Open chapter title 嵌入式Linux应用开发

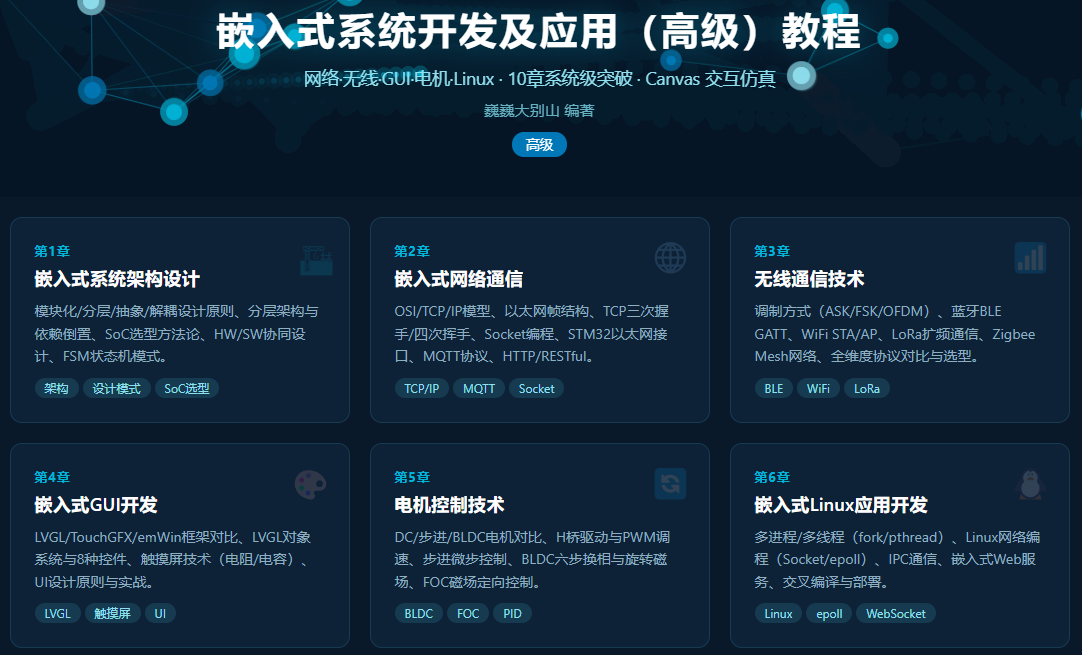840,505
